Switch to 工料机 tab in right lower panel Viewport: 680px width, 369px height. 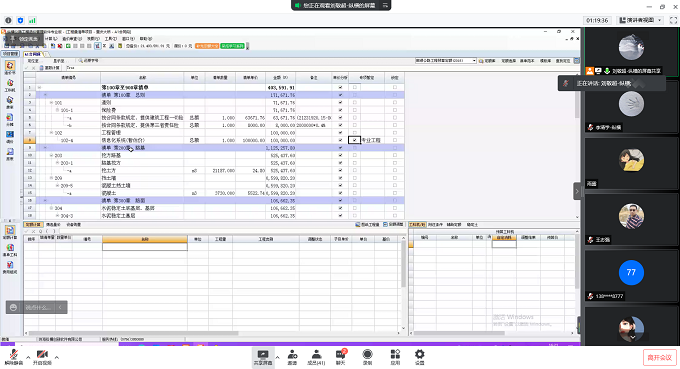click(417, 225)
